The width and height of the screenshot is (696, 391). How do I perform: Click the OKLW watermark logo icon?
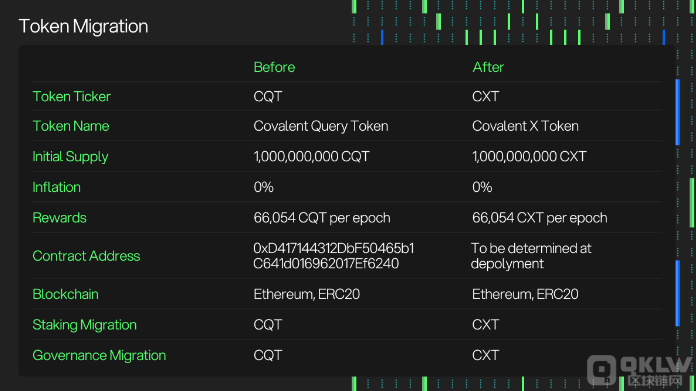tap(601, 369)
